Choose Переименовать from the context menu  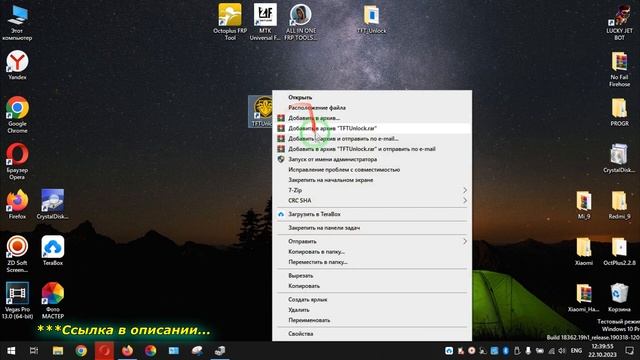click(372, 320)
